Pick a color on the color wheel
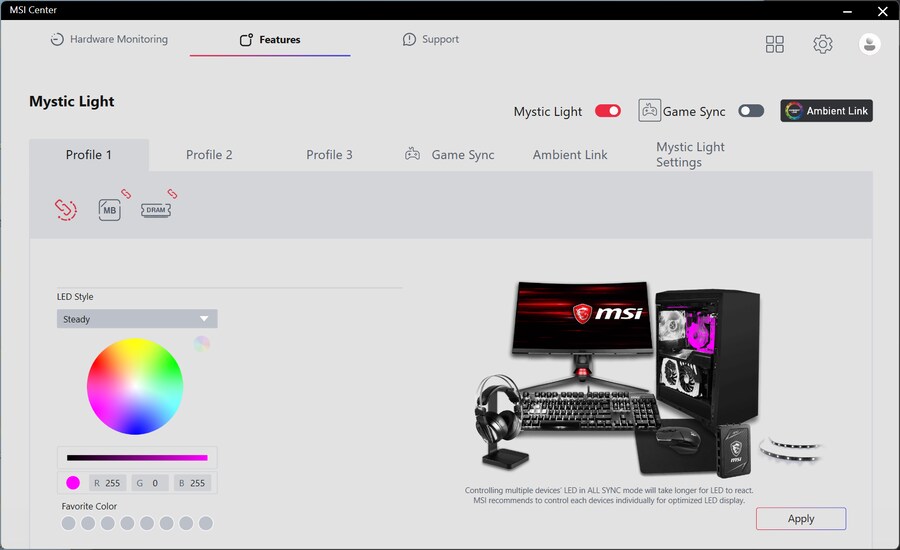Image resolution: width=900 pixels, height=550 pixels. (x=135, y=386)
